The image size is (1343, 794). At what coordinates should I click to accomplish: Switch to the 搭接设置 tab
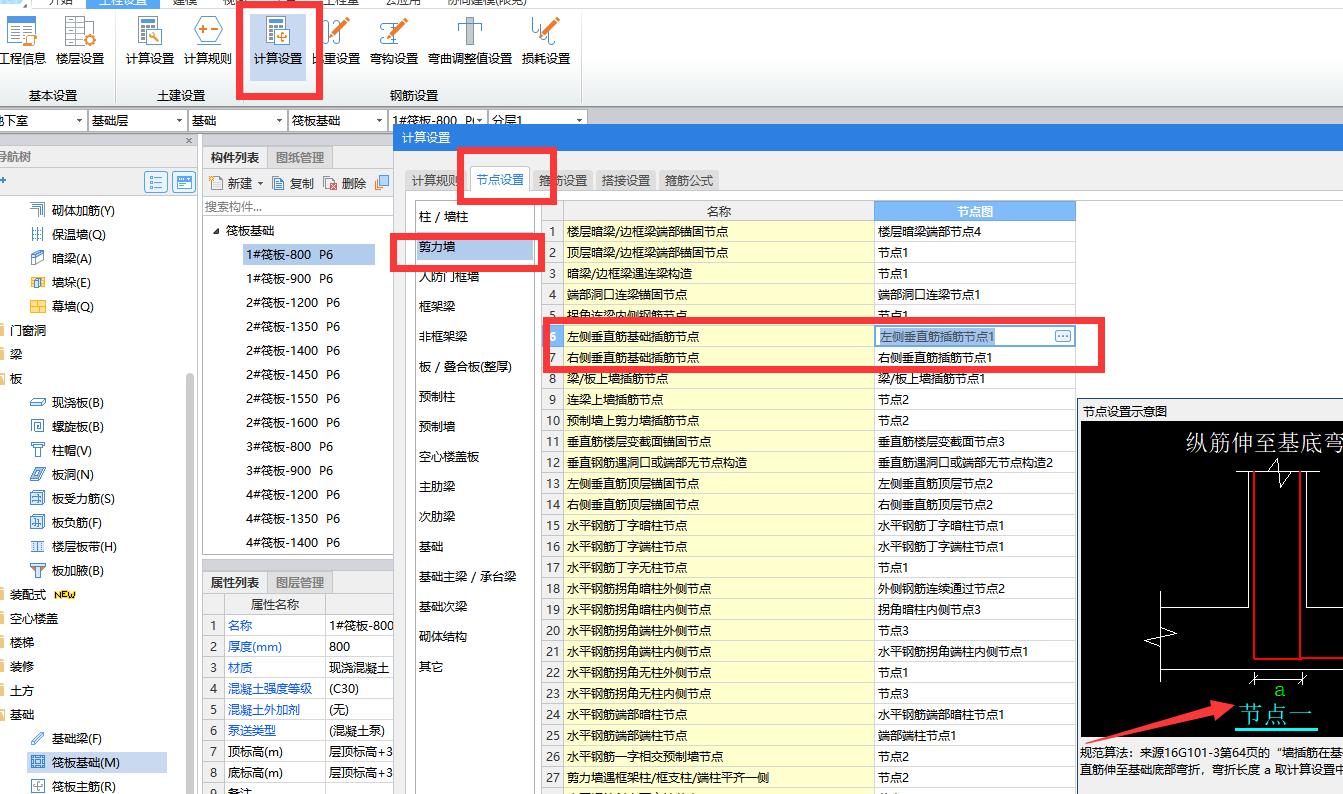626,181
